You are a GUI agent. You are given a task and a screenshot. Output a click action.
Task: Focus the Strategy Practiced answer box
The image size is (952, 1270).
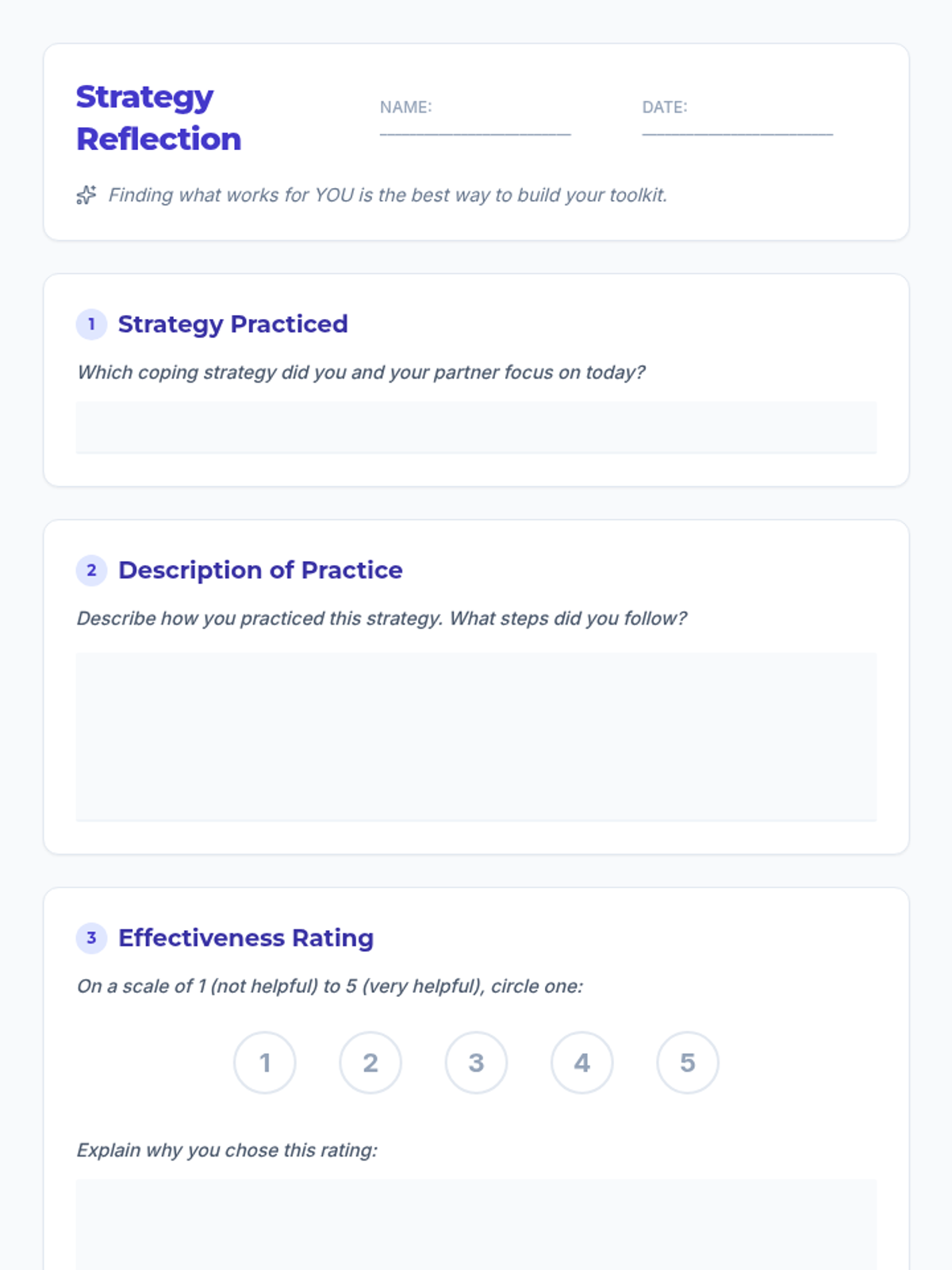[476, 427]
